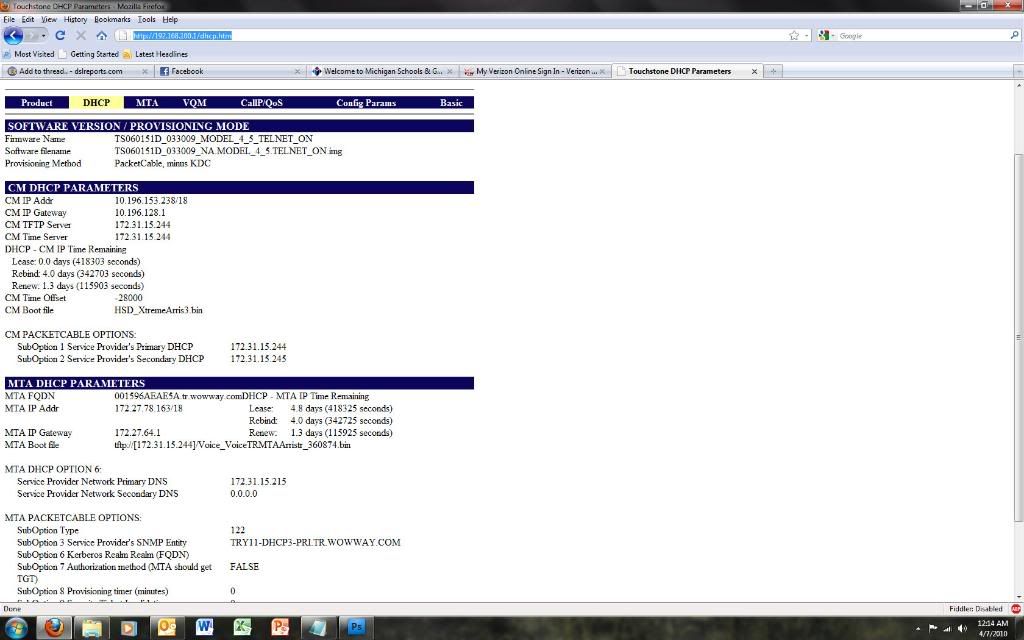Viewport: 1024px width, 640px height.
Task: Close the dslreports.com tab
Action: [x=145, y=71]
